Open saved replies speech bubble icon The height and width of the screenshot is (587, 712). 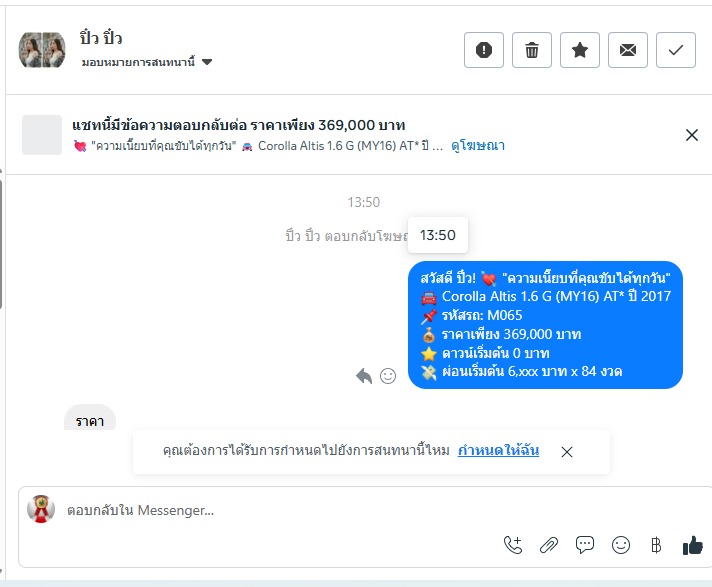click(x=585, y=545)
